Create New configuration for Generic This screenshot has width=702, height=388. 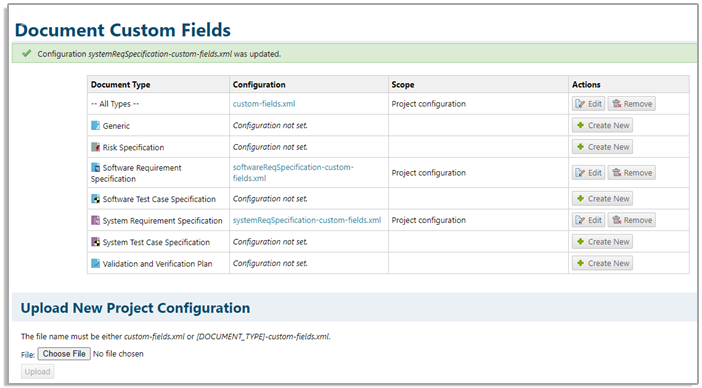[602, 125]
